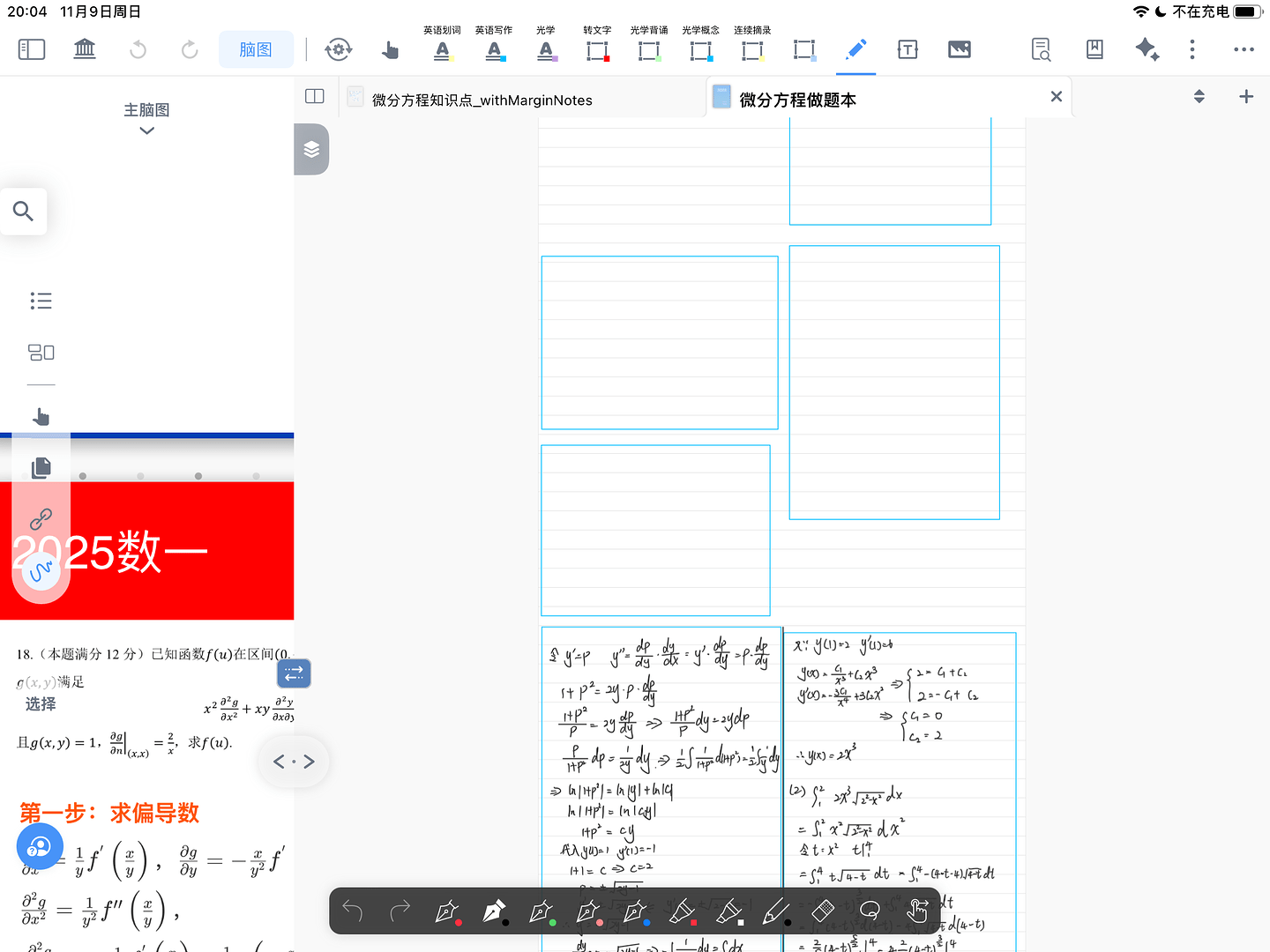Toggle the left sidebar panel
This screenshot has width=1270, height=952.
(x=32, y=49)
